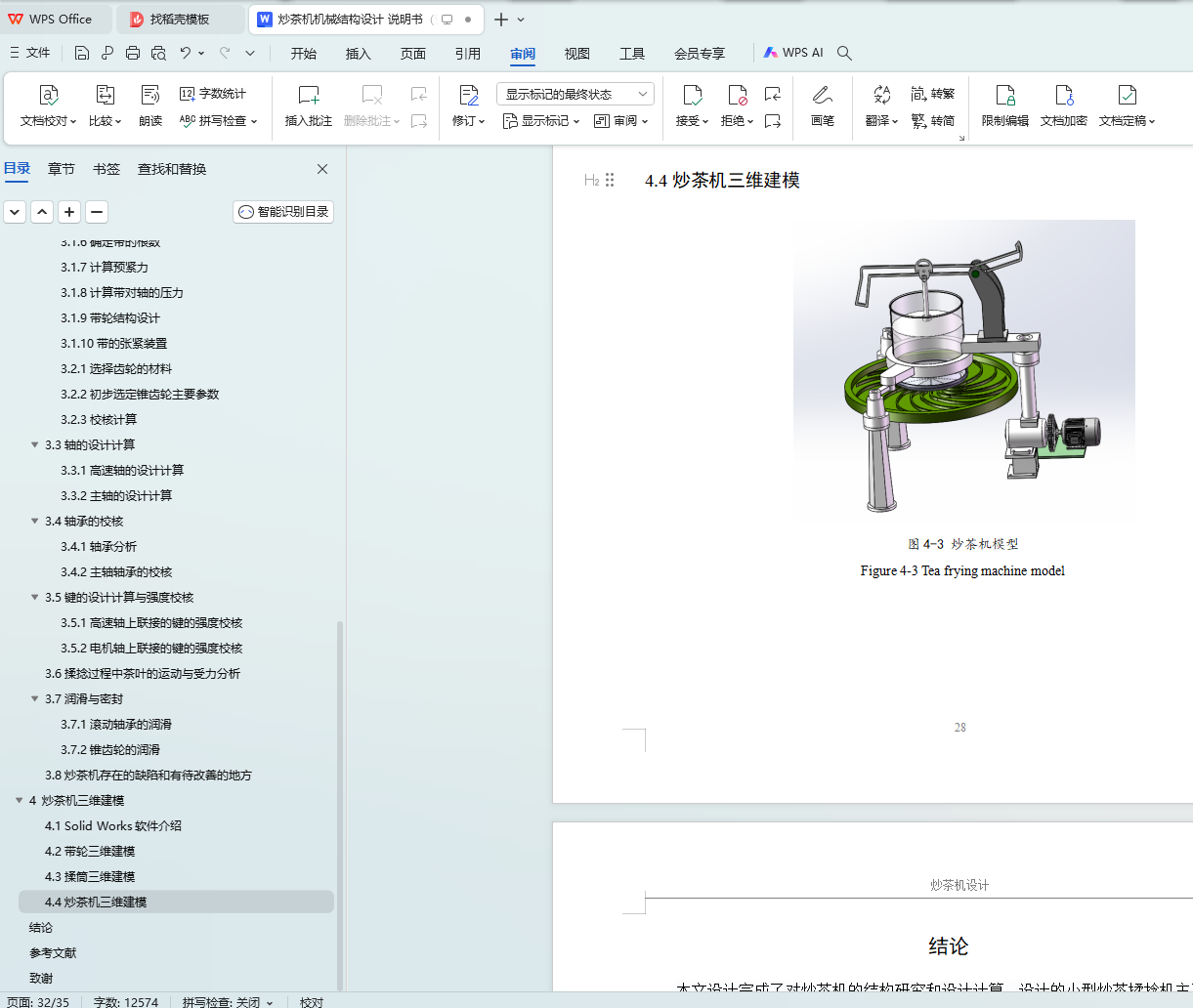The image size is (1193, 1008).
Task: Open the 审阅 pane dropdown in ribbon
Action: coord(621,121)
